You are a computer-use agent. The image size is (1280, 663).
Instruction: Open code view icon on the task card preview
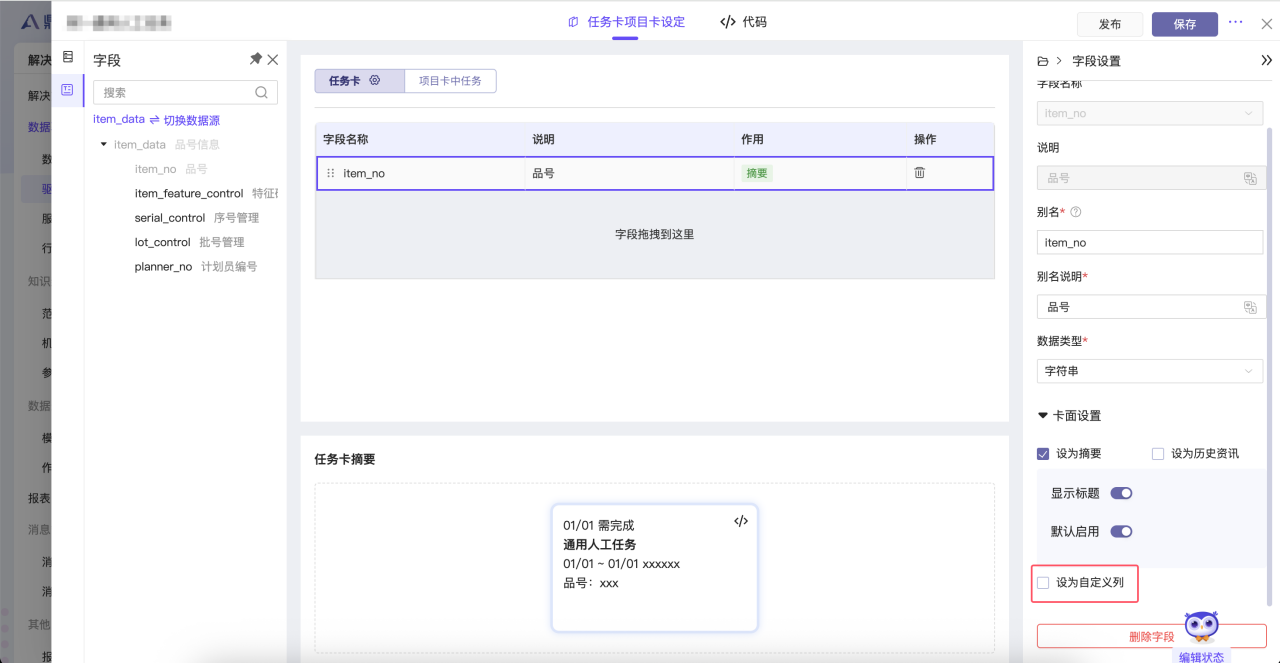point(741,521)
